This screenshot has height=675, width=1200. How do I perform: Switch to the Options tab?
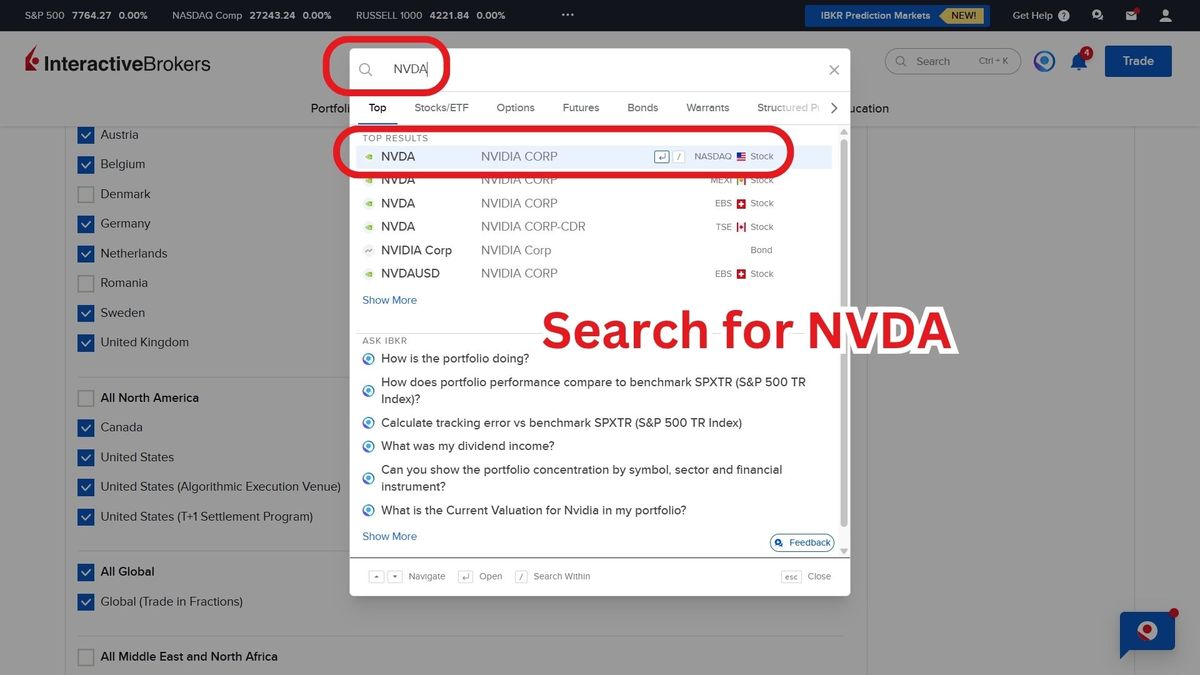pos(515,108)
